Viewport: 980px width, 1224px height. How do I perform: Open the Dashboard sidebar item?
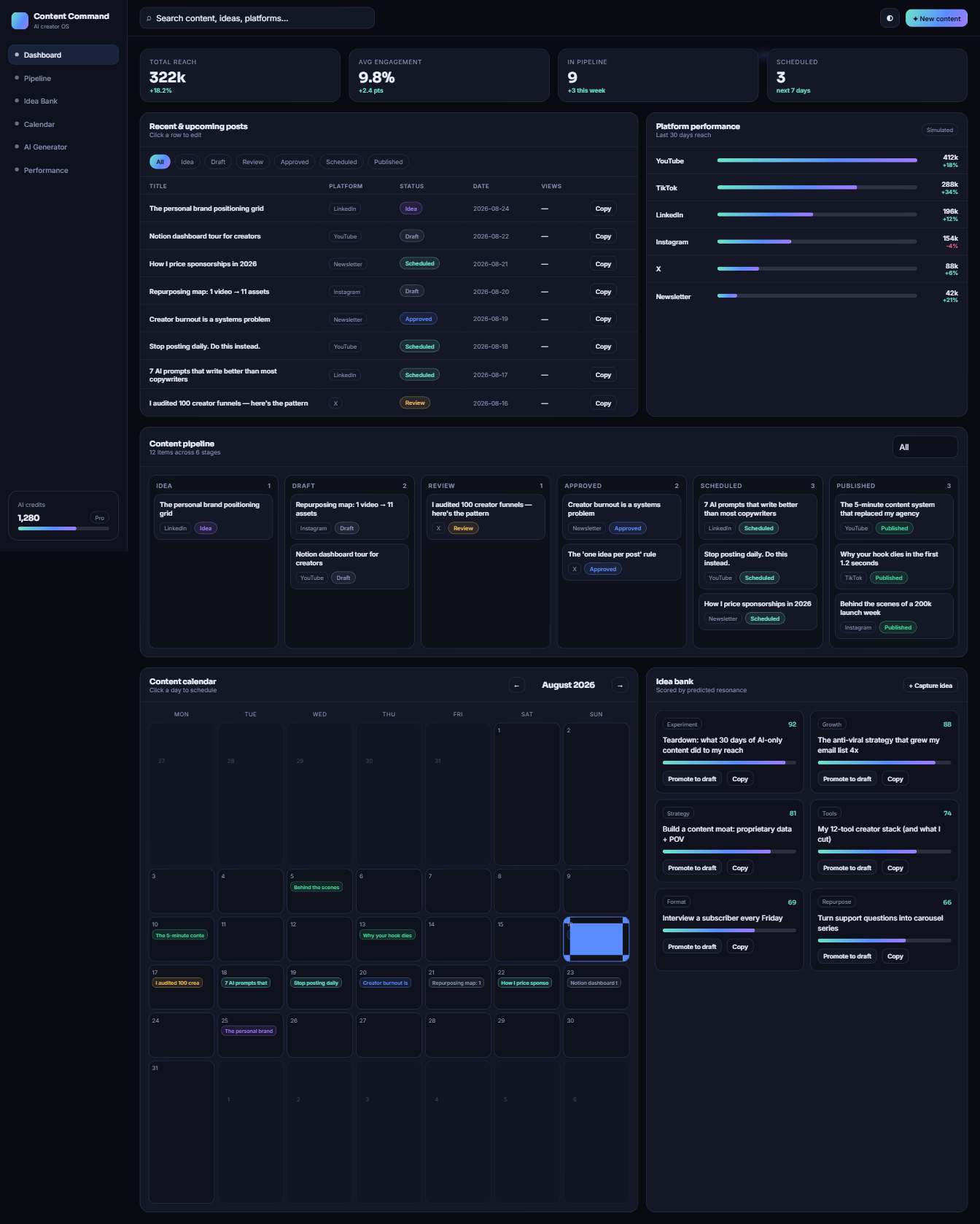coord(63,55)
